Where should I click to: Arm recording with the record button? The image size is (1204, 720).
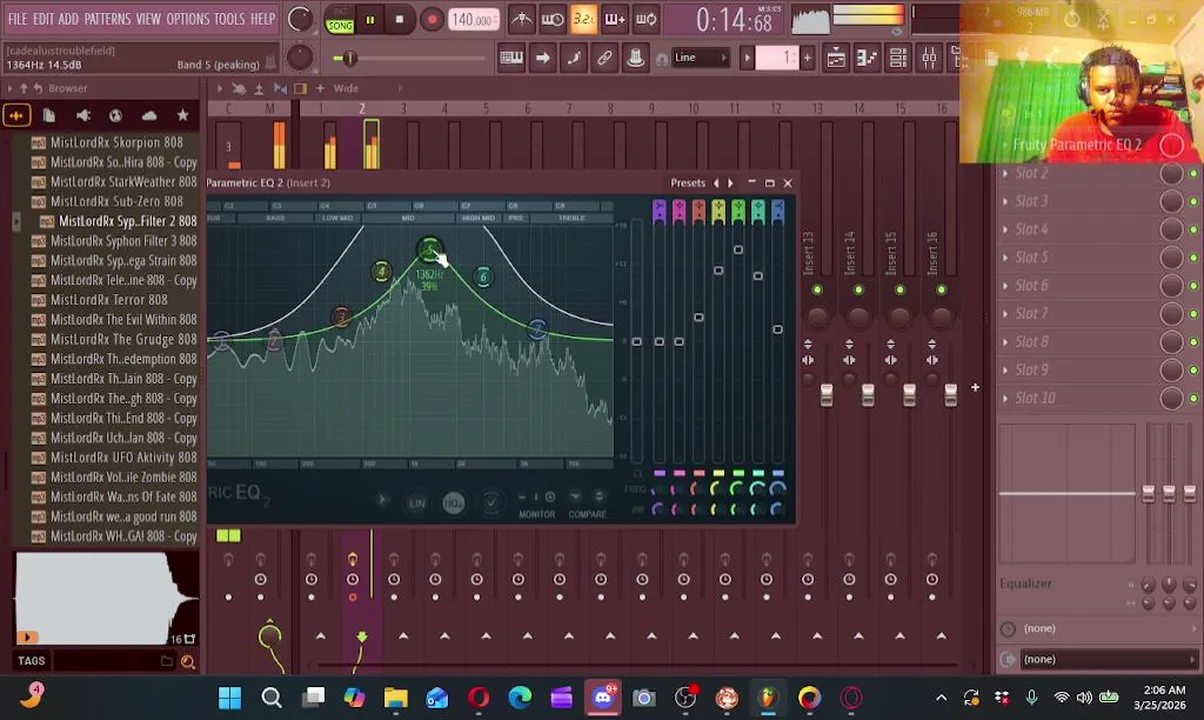click(431, 19)
